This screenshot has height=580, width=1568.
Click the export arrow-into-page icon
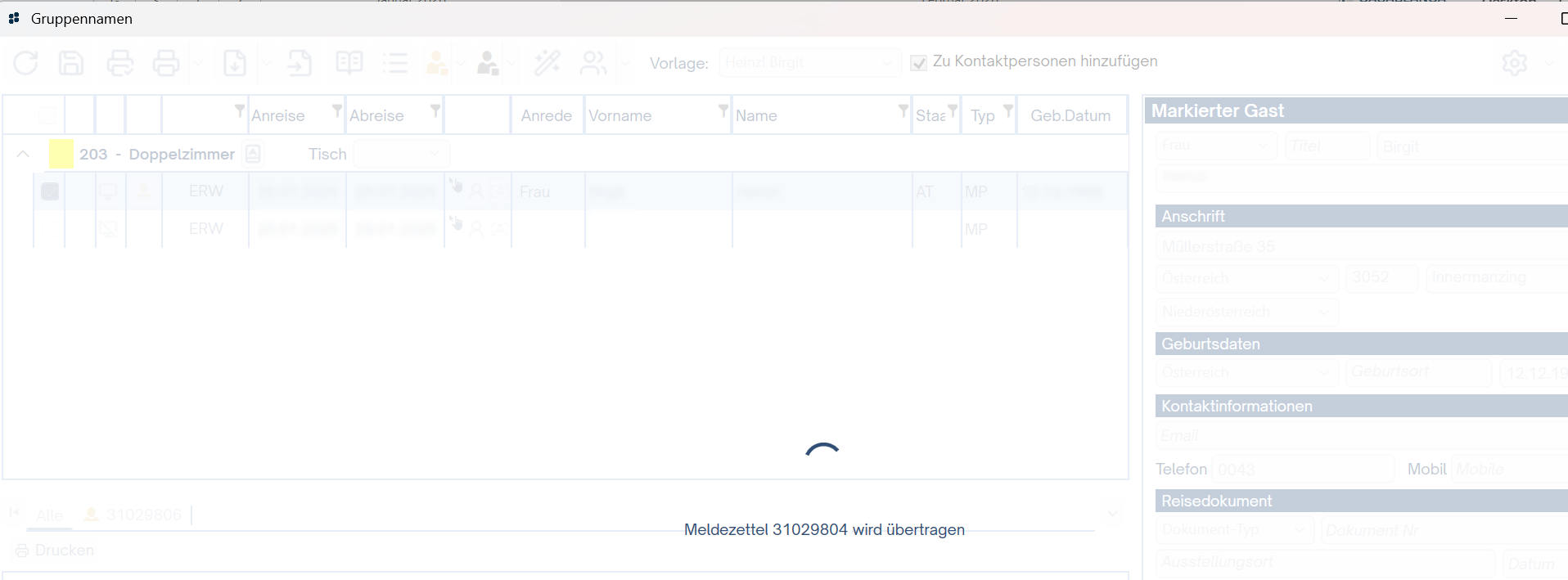(300, 63)
